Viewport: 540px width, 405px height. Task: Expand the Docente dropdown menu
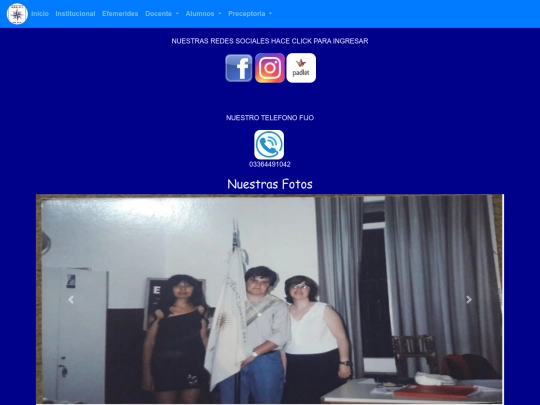point(162,14)
